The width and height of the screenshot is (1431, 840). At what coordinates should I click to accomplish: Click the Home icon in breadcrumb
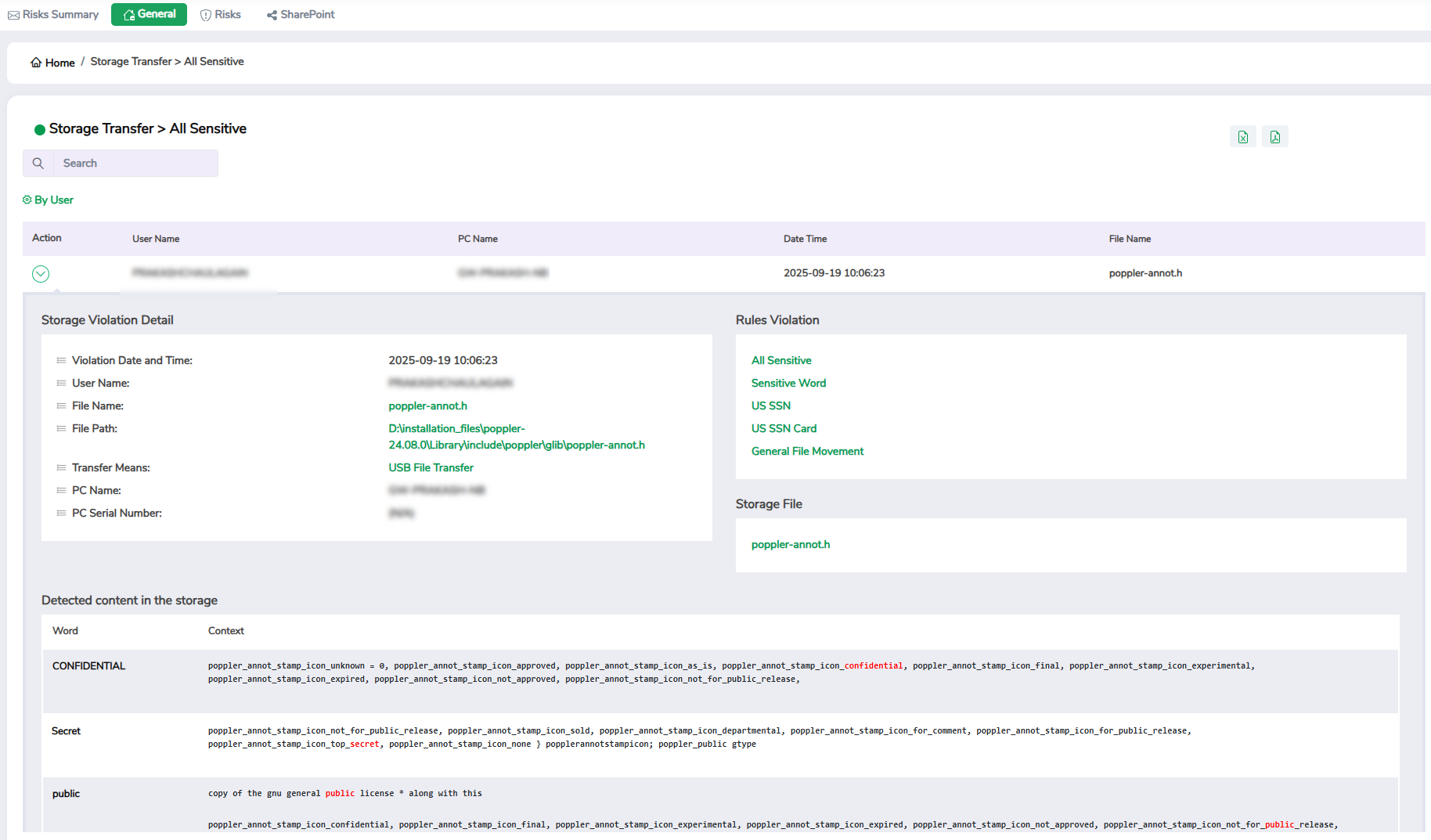36,63
